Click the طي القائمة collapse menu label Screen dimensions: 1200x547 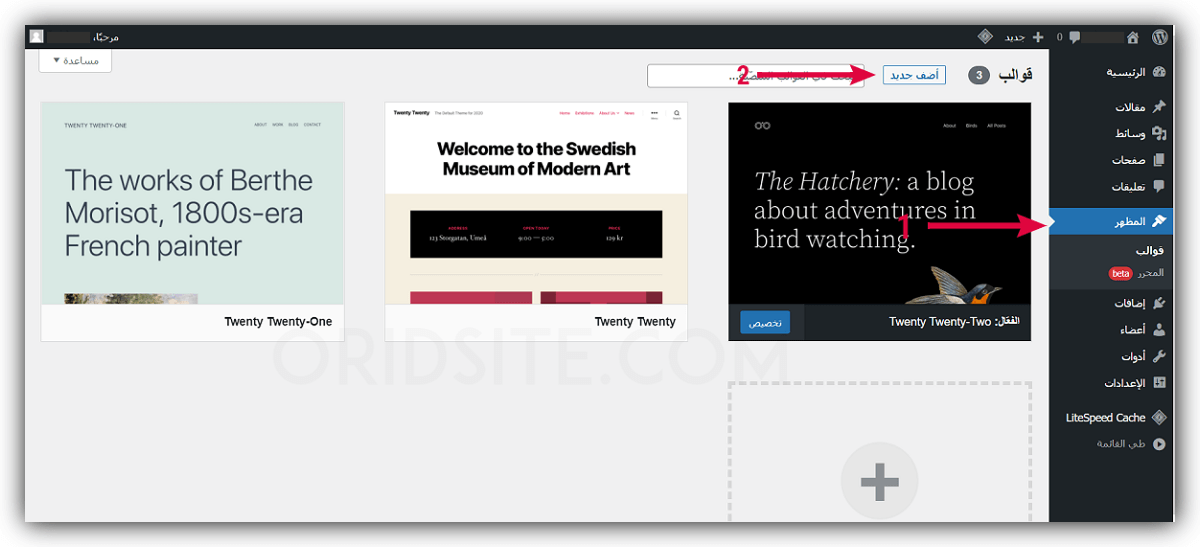(1121, 444)
